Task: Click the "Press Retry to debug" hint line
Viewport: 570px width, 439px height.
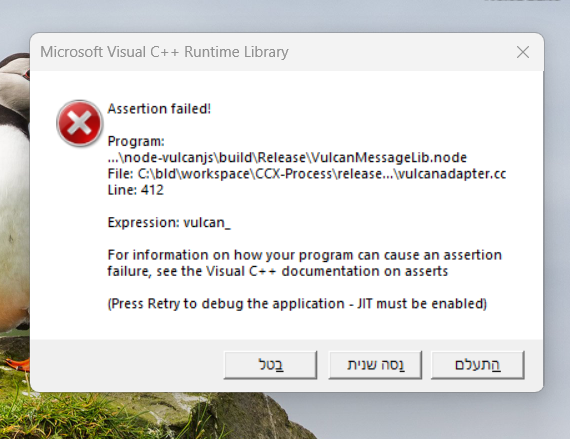Action: (x=297, y=303)
